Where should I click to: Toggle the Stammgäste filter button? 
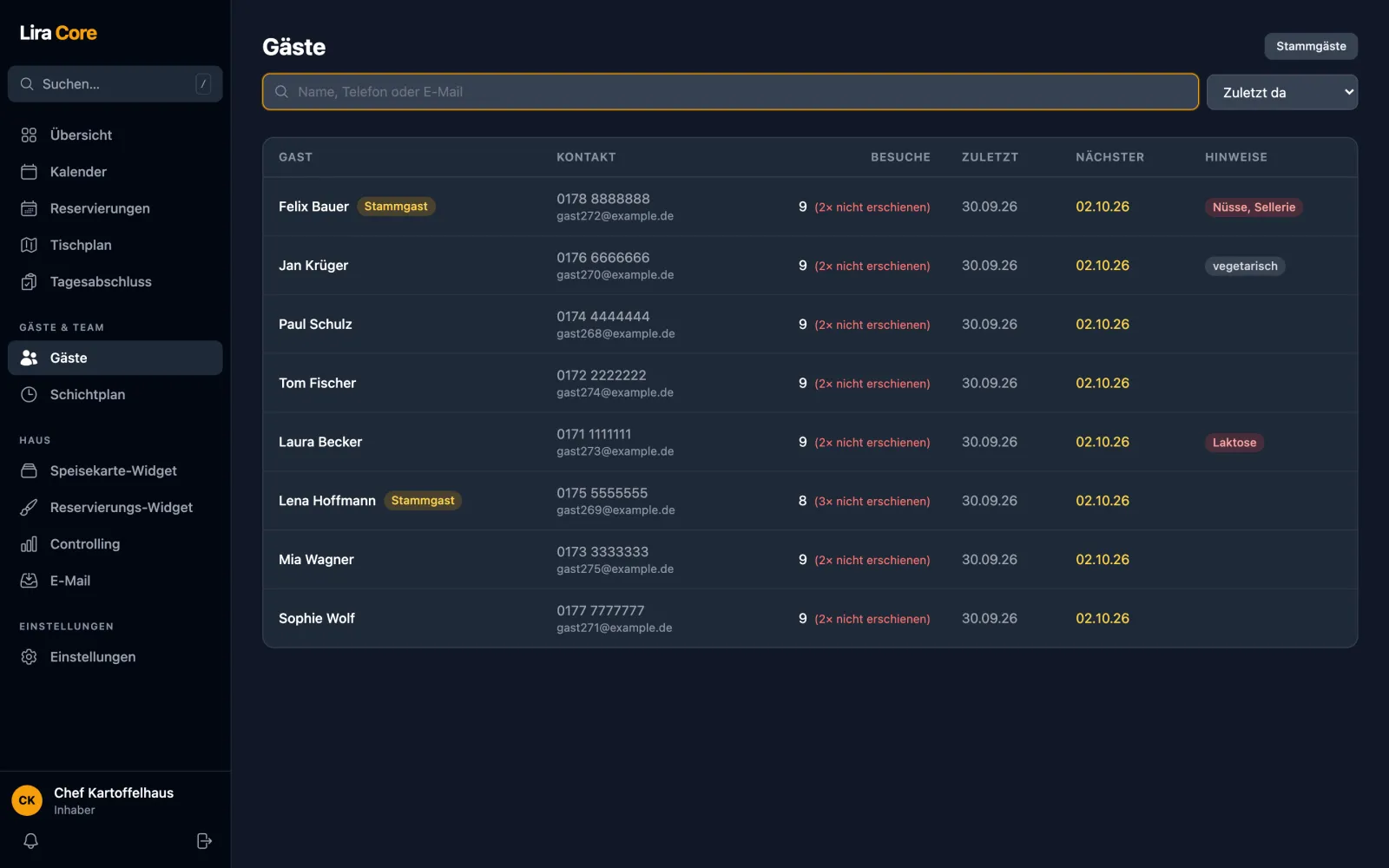pos(1311,46)
